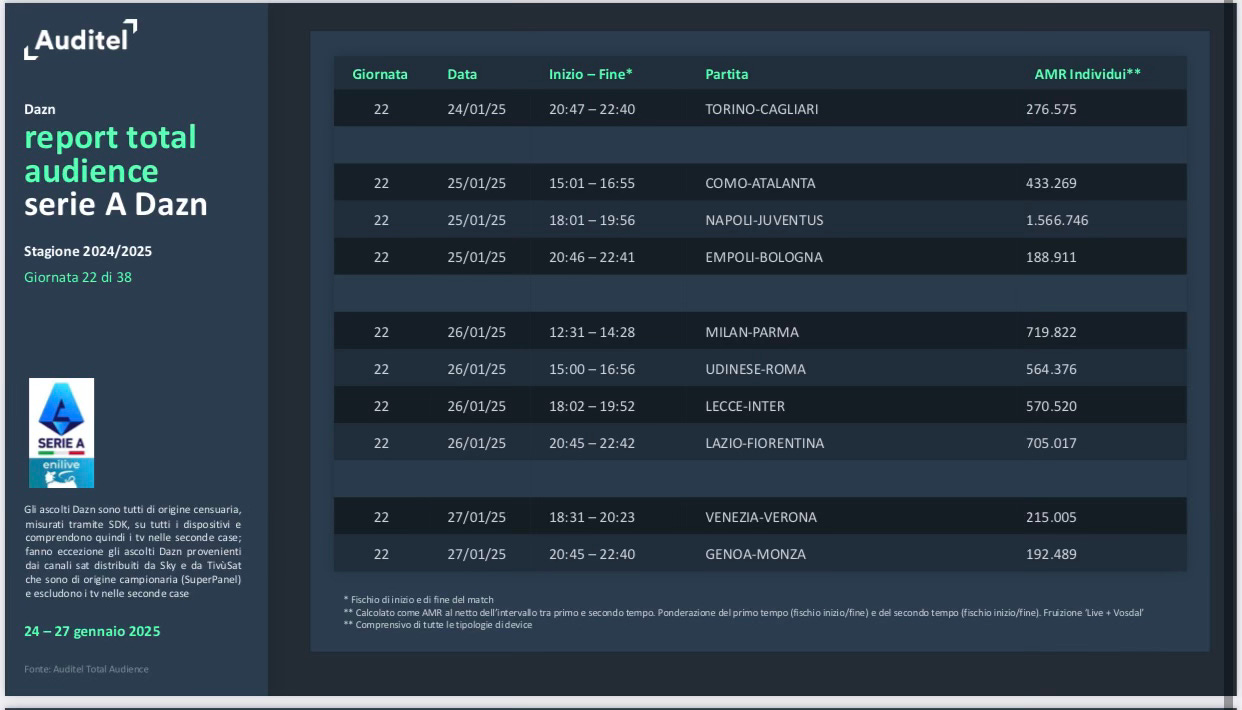Click the EMPOLI-BOLOGNA match cell
The image size is (1242, 710).
tap(764, 257)
